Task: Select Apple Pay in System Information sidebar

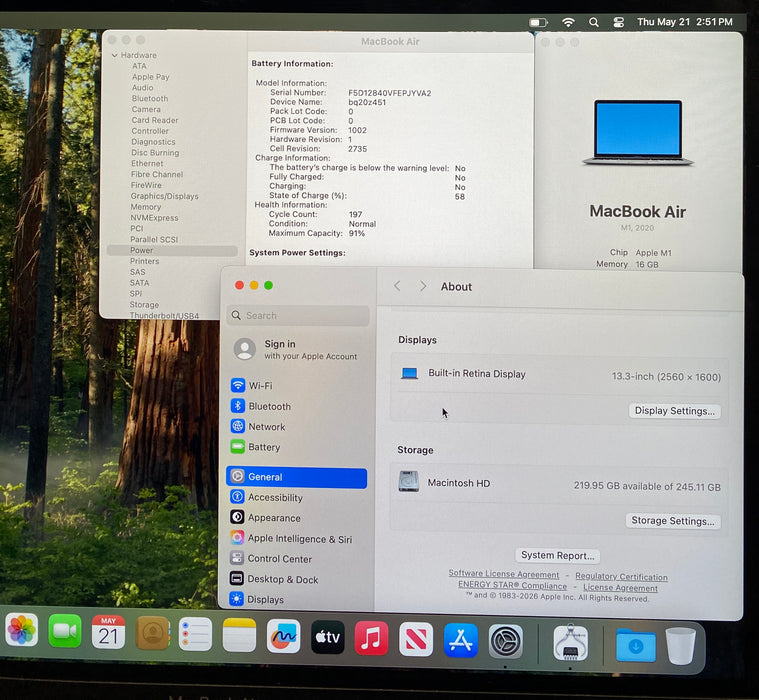Action: click(x=151, y=77)
